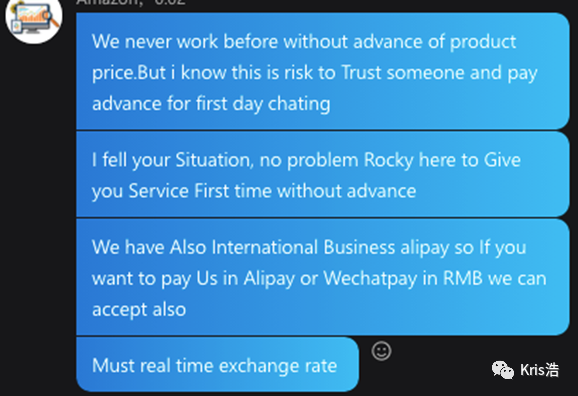Click lowercase "alipay" after the word Business
The height and width of the screenshot is (396, 578).
(425, 248)
